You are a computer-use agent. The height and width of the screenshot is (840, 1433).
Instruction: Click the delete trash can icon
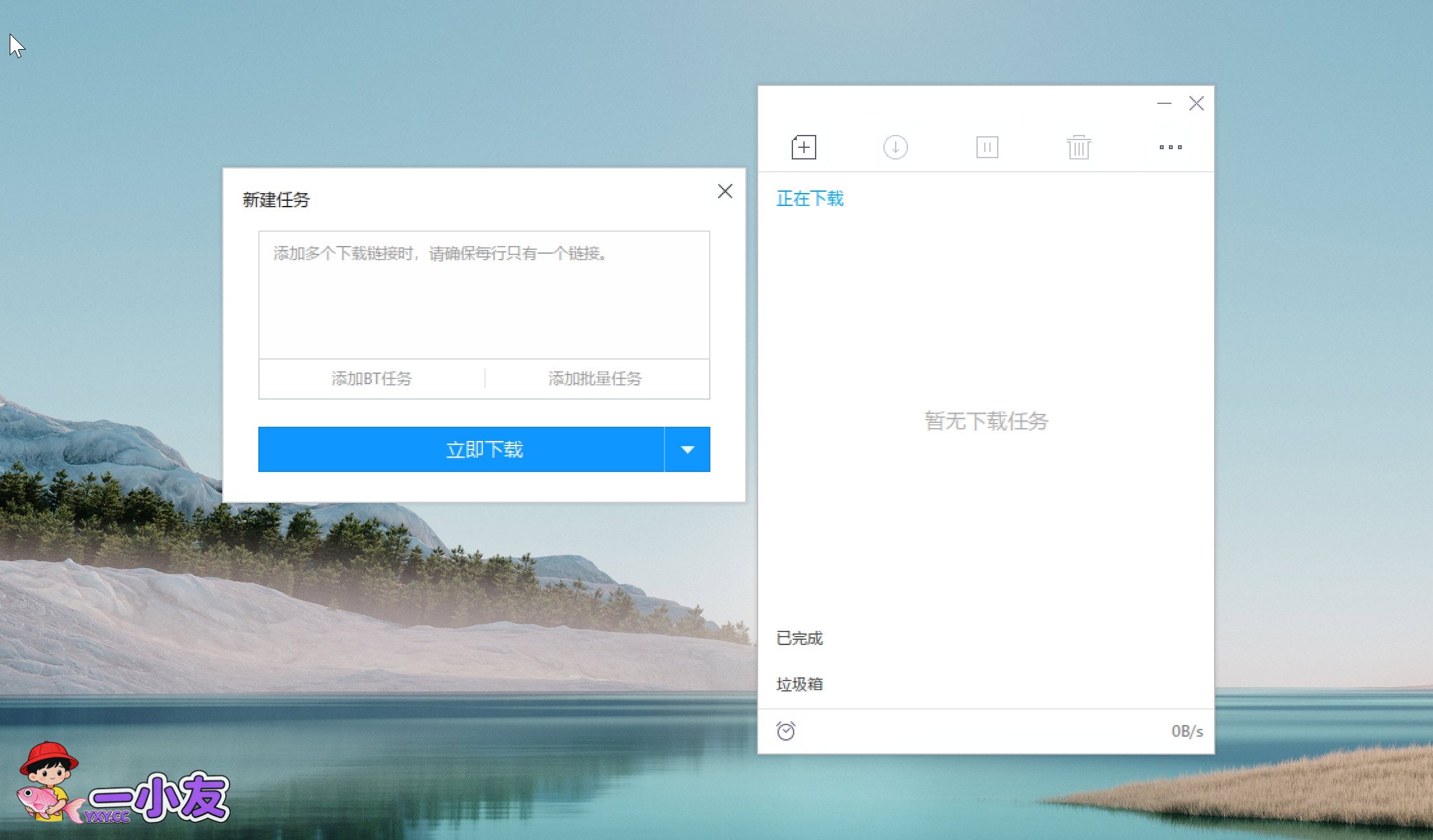(1078, 147)
